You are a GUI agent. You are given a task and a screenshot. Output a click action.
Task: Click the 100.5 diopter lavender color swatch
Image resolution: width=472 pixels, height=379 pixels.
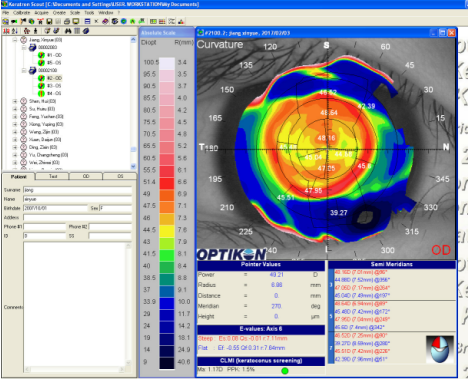pyautogui.click(x=167, y=63)
